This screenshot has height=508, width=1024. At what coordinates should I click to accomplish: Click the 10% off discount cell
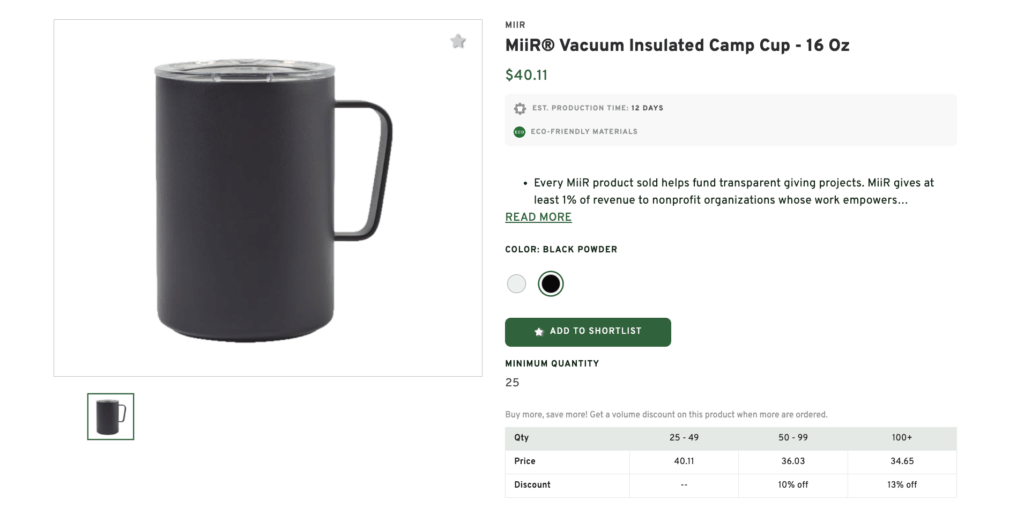[793, 485]
